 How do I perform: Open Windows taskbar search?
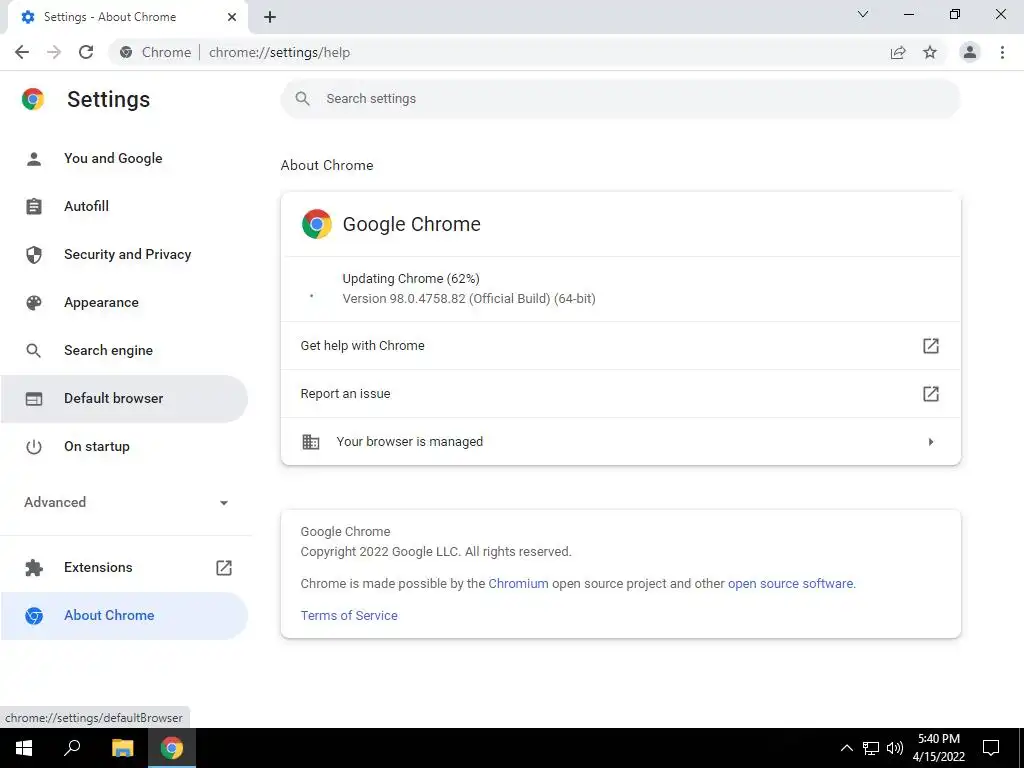72,748
